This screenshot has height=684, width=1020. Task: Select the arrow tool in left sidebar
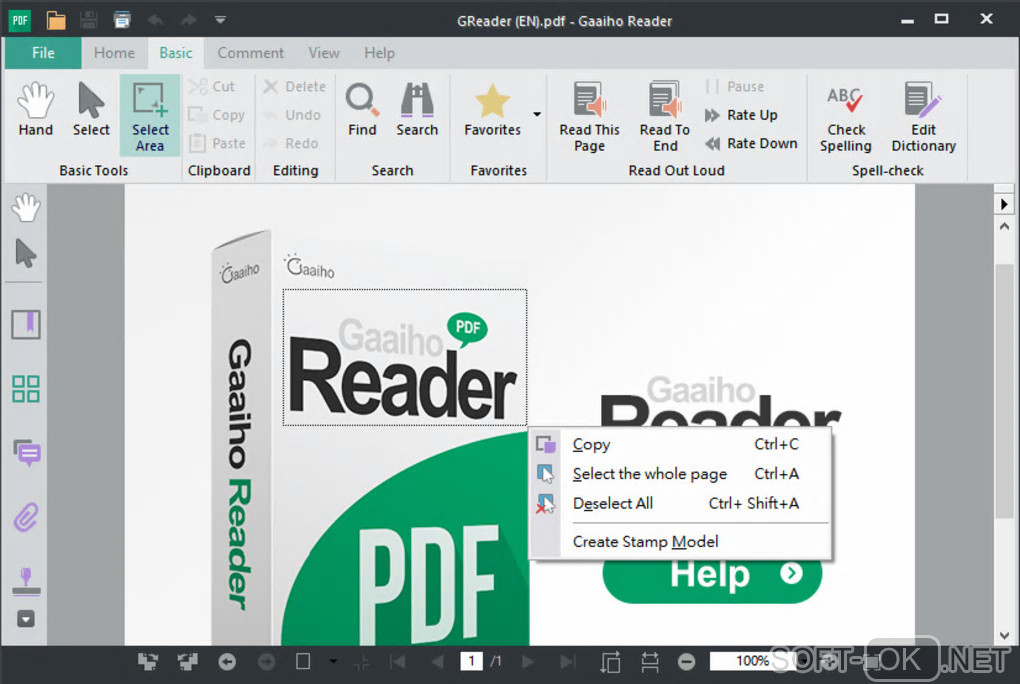(x=26, y=253)
